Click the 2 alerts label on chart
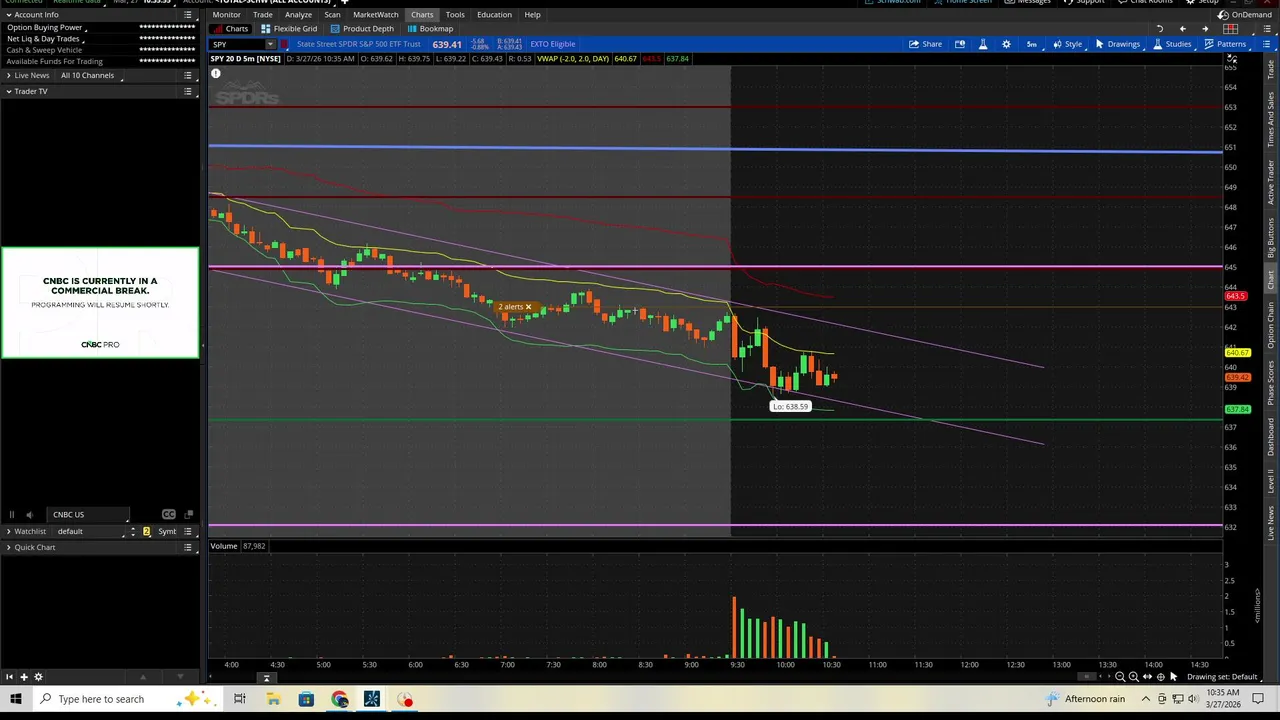The image size is (1280, 720). point(514,307)
